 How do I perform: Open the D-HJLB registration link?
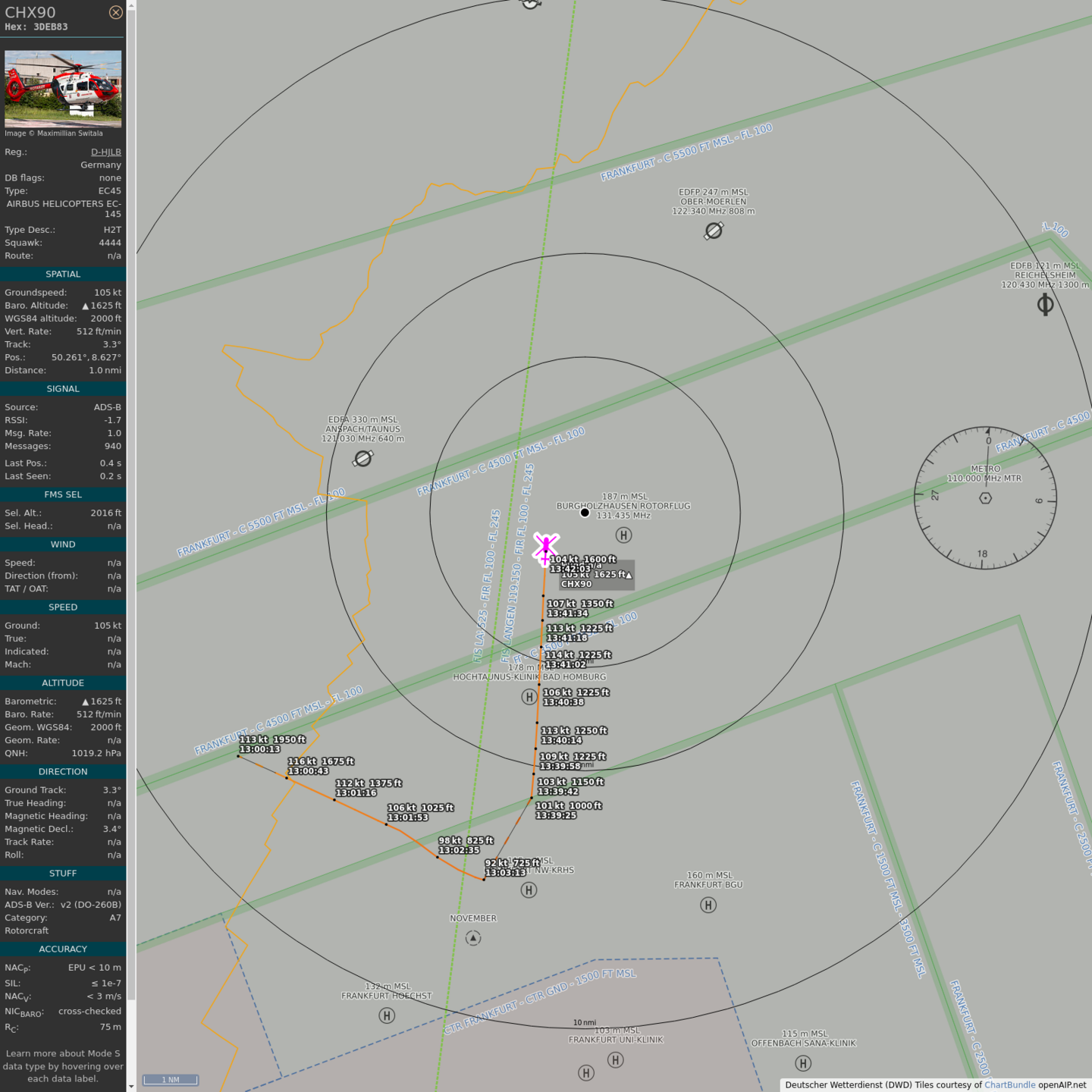105,152
